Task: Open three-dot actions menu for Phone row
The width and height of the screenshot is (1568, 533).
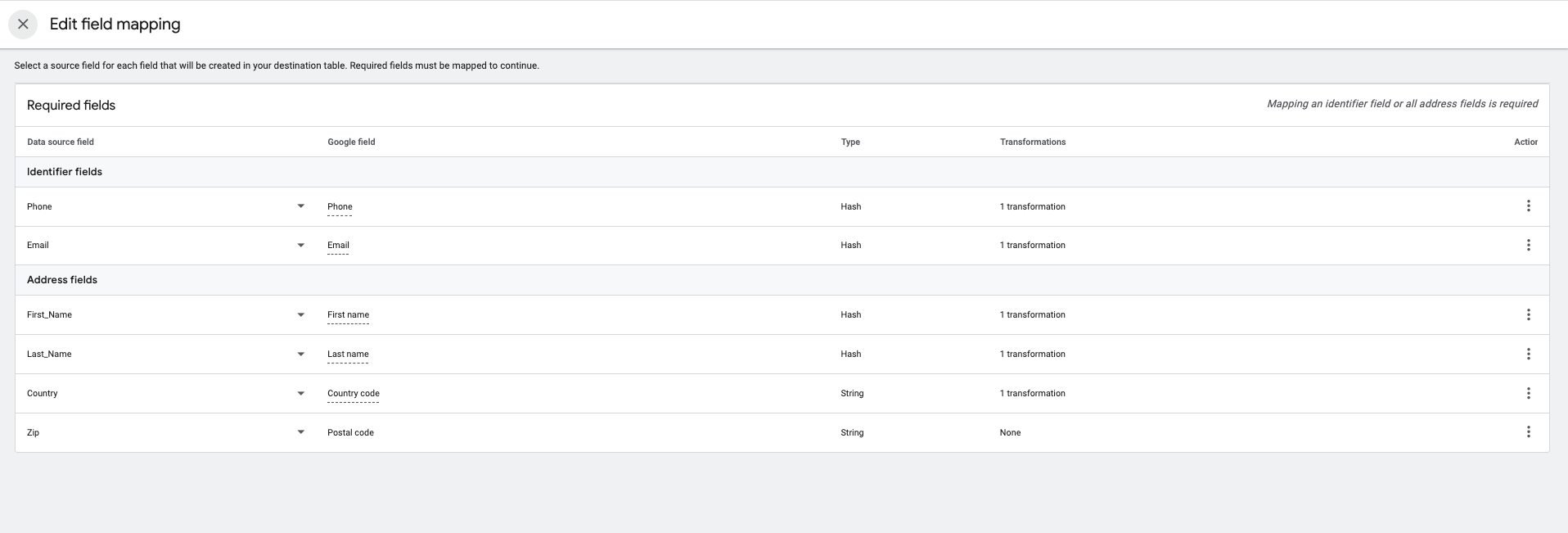Action: tap(1528, 206)
